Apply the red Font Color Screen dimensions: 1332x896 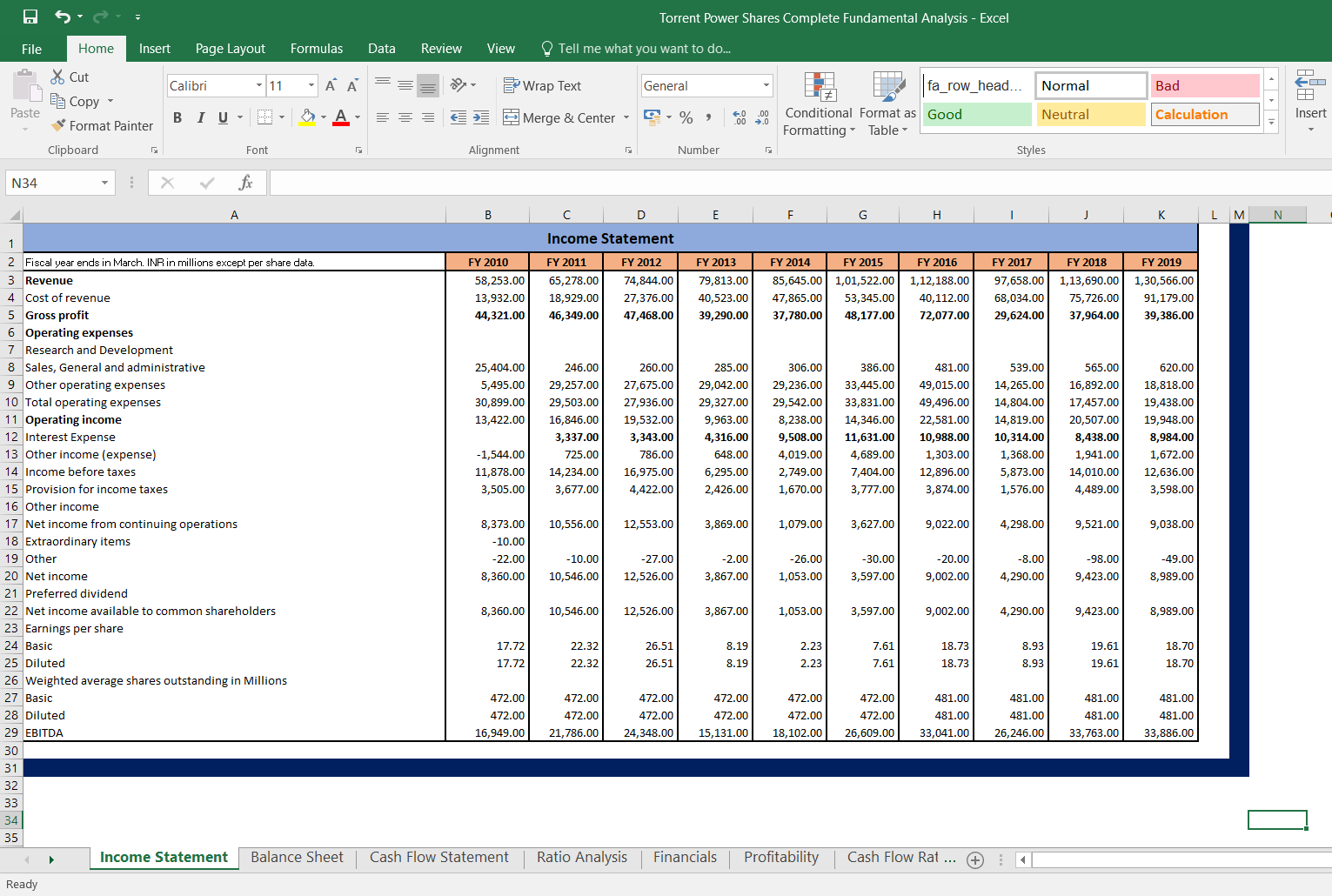(x=341, y=117)
